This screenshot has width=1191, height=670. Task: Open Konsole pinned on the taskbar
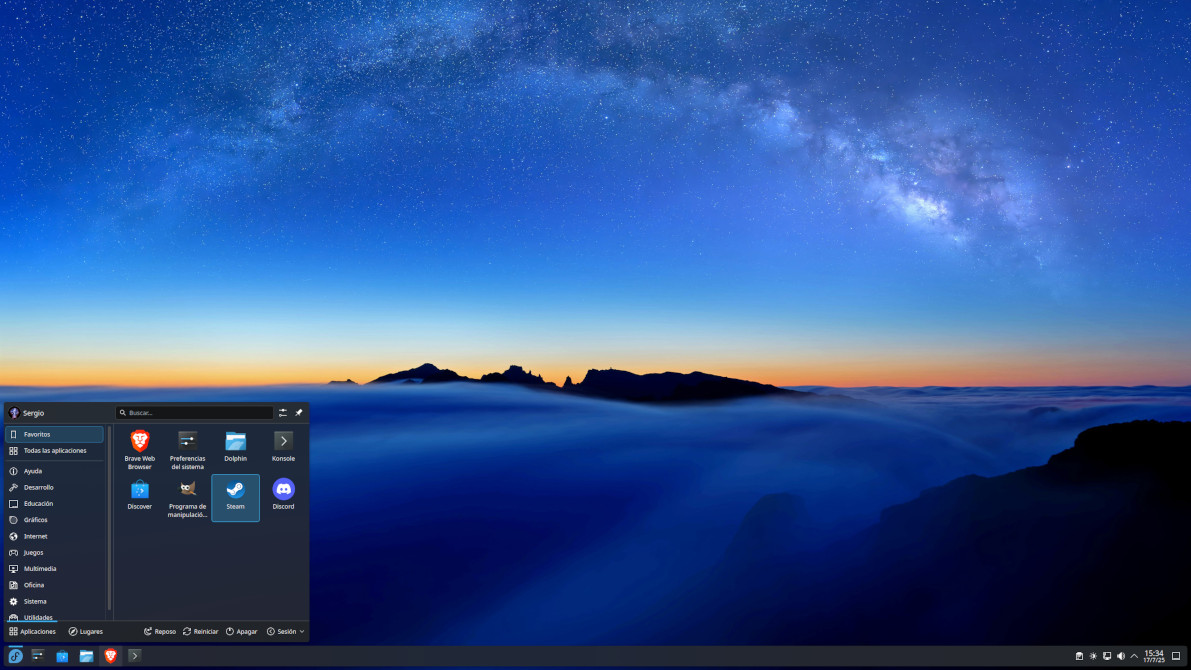(134, 656)
